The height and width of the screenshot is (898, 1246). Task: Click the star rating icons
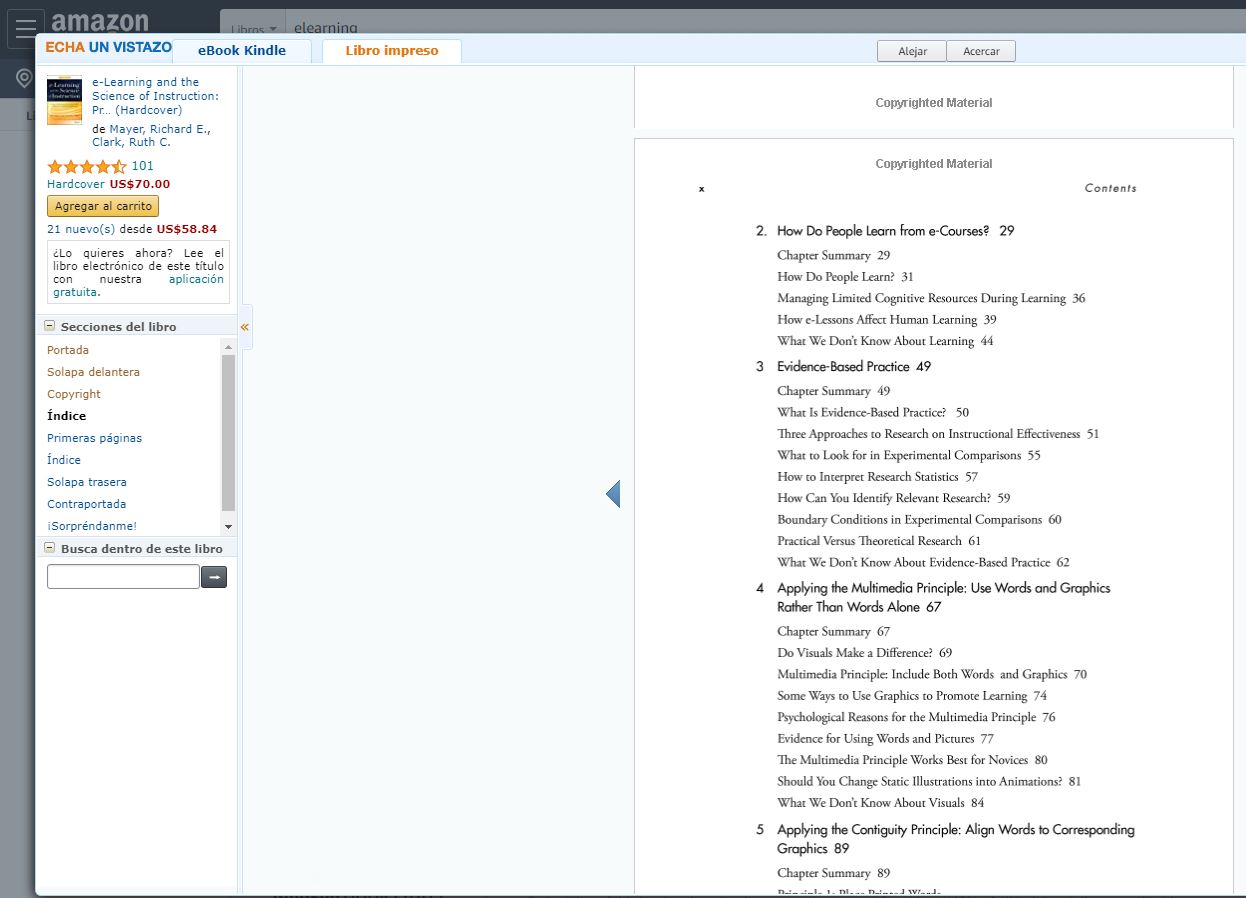(x=87, y=166)
